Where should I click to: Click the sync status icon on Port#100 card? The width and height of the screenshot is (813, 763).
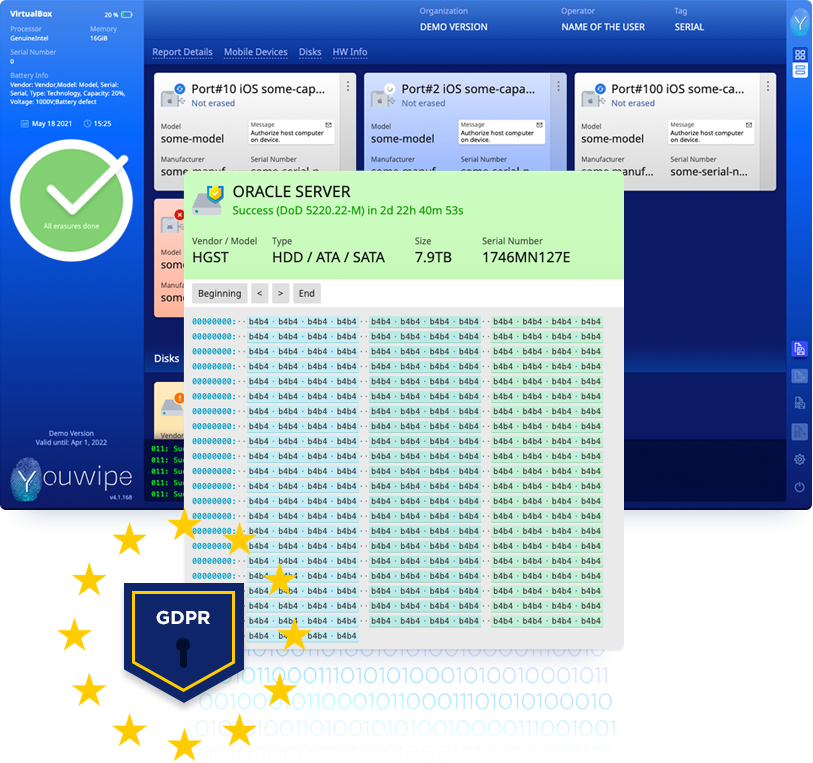[x=600, y=89]
